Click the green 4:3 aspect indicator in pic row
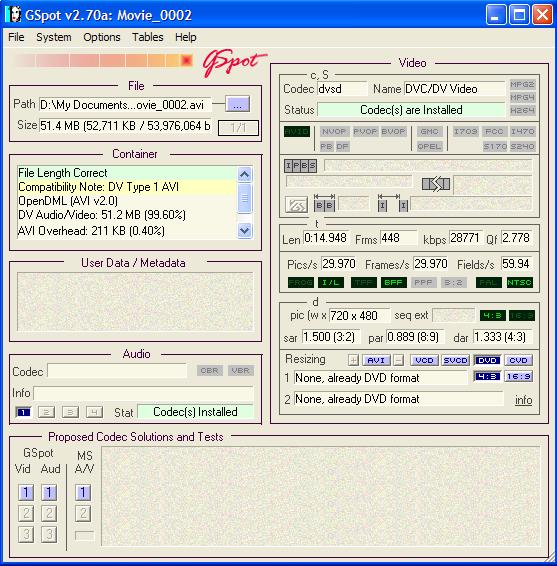Viewport: 557px width, 566px height. pyautogui.click(x=492, y=315)
